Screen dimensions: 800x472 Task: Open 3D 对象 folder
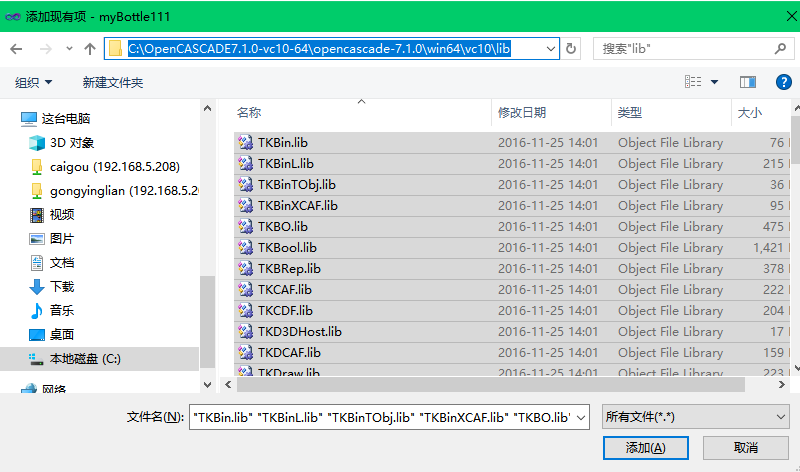coord(61,143)
